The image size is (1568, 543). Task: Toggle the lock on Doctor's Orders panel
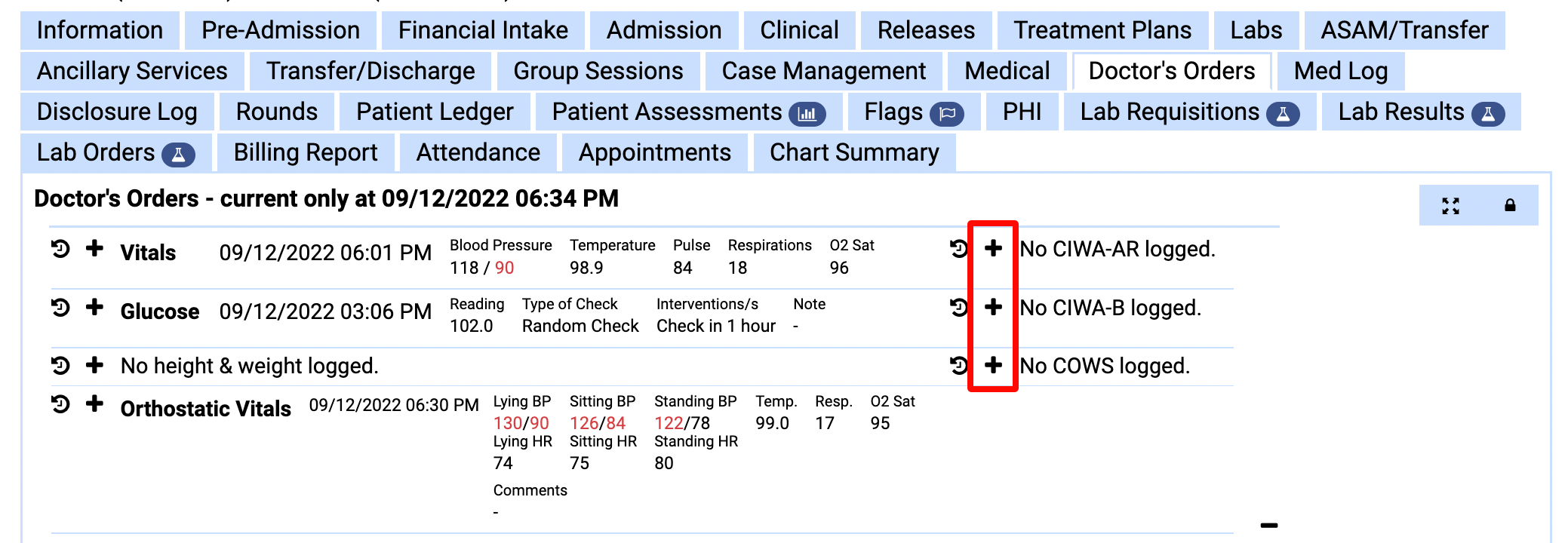coord(1510,205)
